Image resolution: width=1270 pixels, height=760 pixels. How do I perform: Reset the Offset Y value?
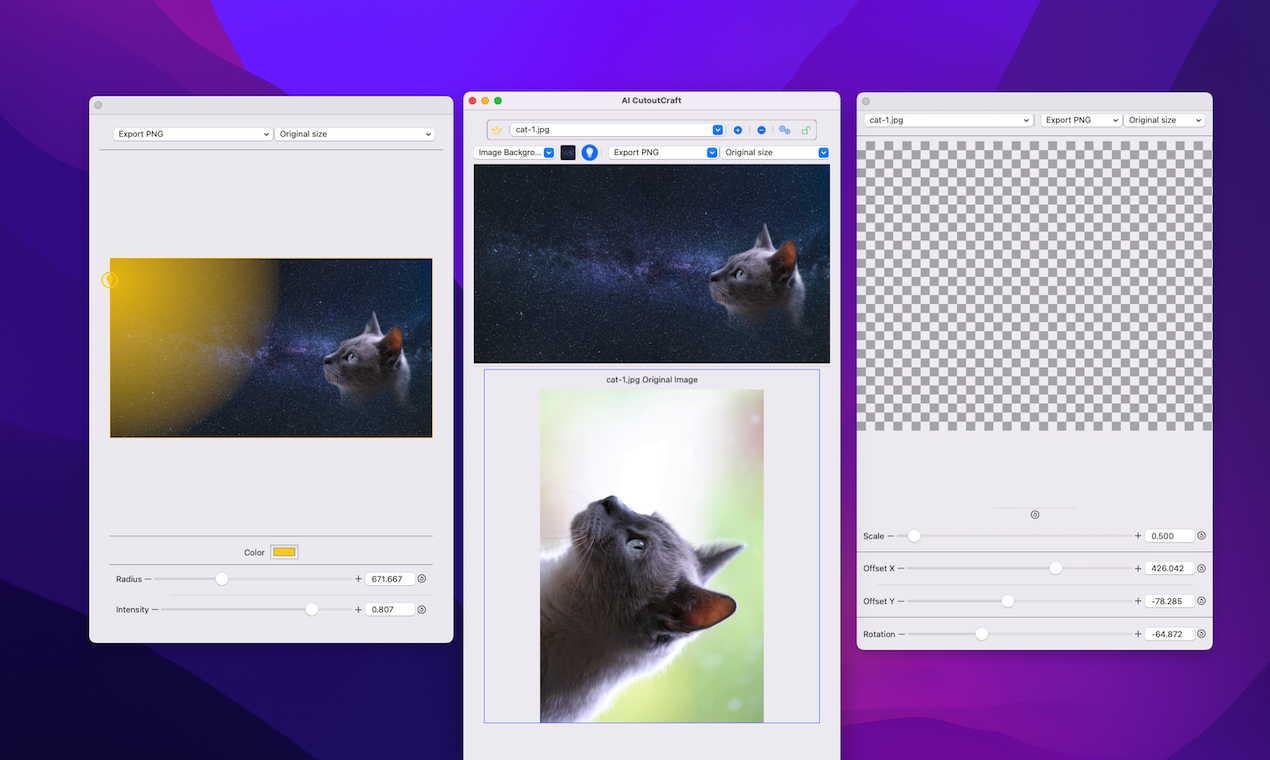[1201, 601]
